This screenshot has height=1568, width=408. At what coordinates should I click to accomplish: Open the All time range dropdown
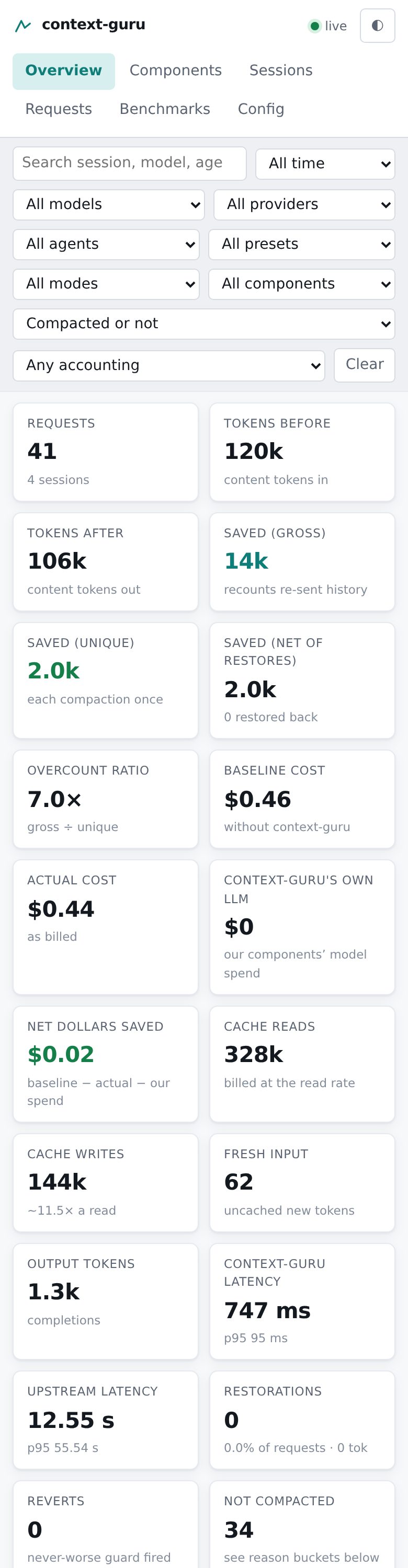[325, 164]
